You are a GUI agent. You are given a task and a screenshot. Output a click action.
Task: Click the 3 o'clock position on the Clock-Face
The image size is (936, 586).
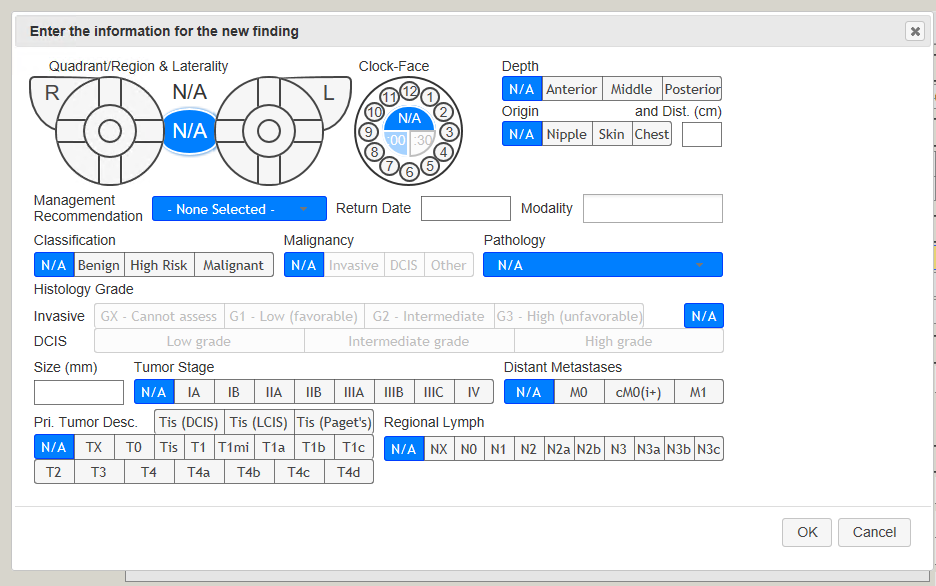coord(450,132)
